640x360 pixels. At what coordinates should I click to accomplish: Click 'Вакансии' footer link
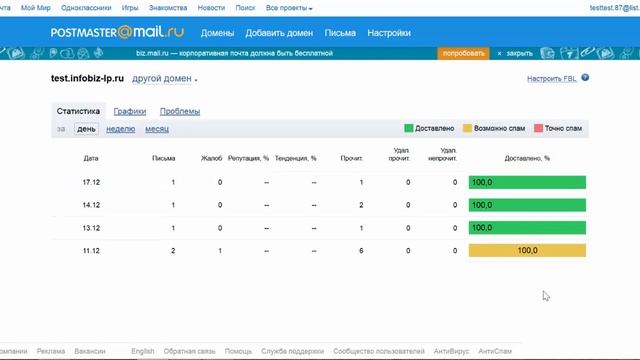[90, 351]
